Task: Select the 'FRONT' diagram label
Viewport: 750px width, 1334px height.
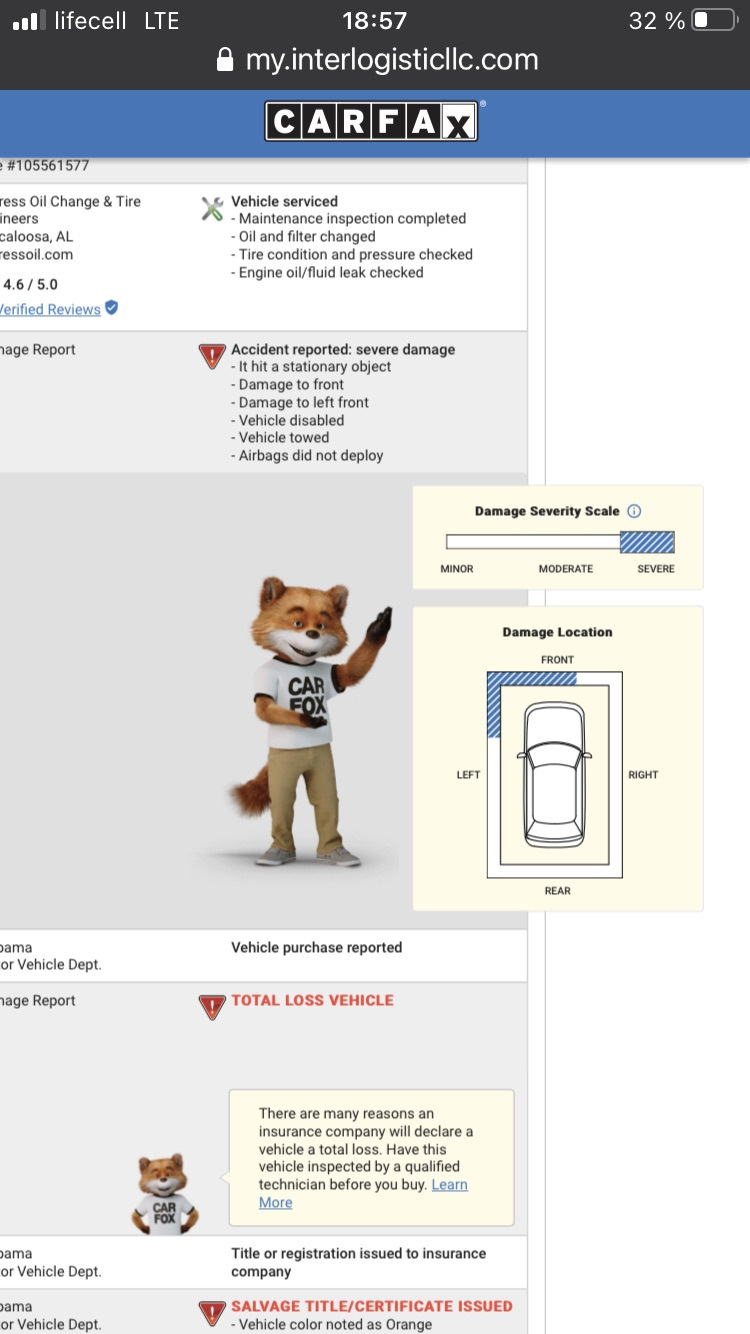Action: 558,660
